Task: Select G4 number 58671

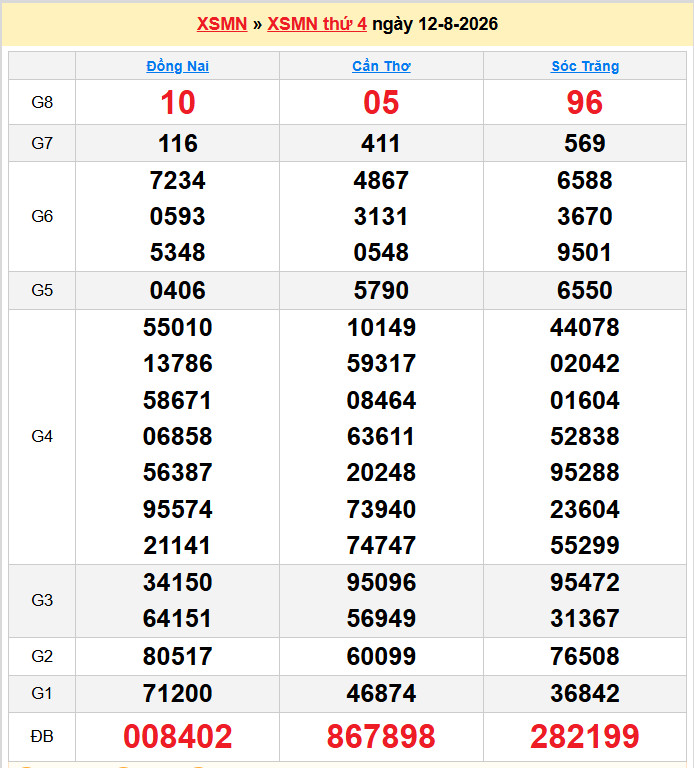Action: (177, 400)
